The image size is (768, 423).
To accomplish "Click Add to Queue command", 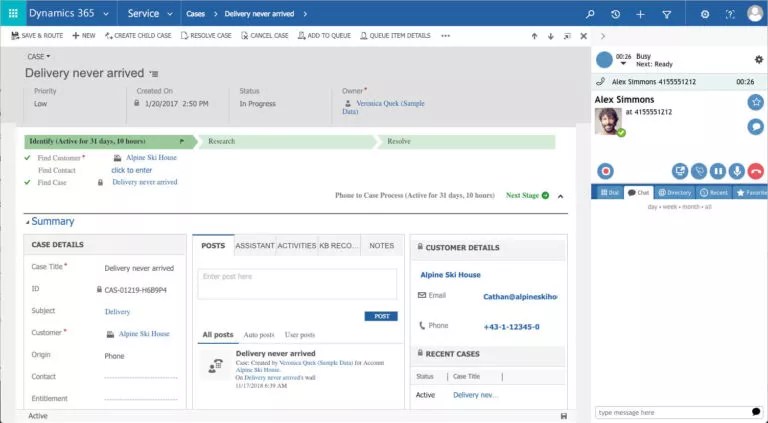I will (x=324, y=36).
